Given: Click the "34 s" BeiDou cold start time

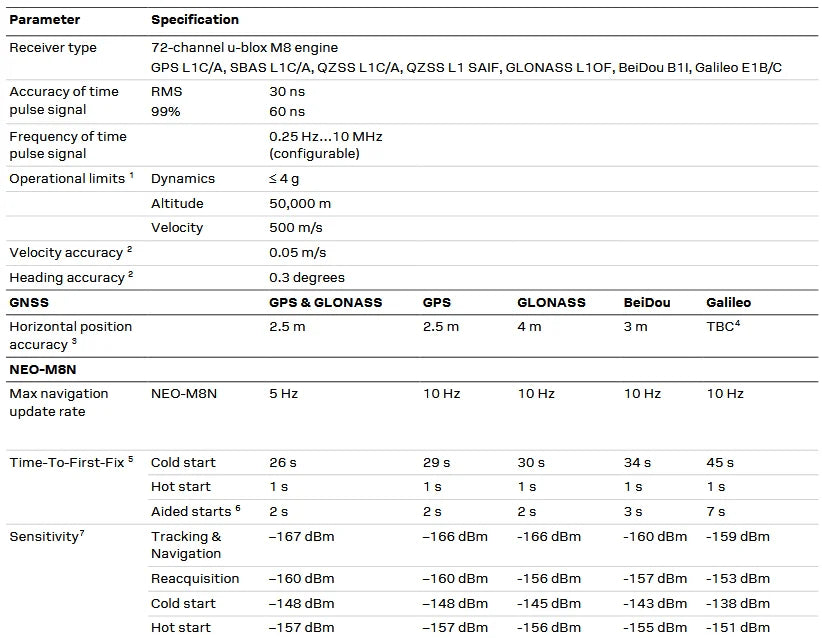Looking at the screenshot, I should (x=637, y=463).
